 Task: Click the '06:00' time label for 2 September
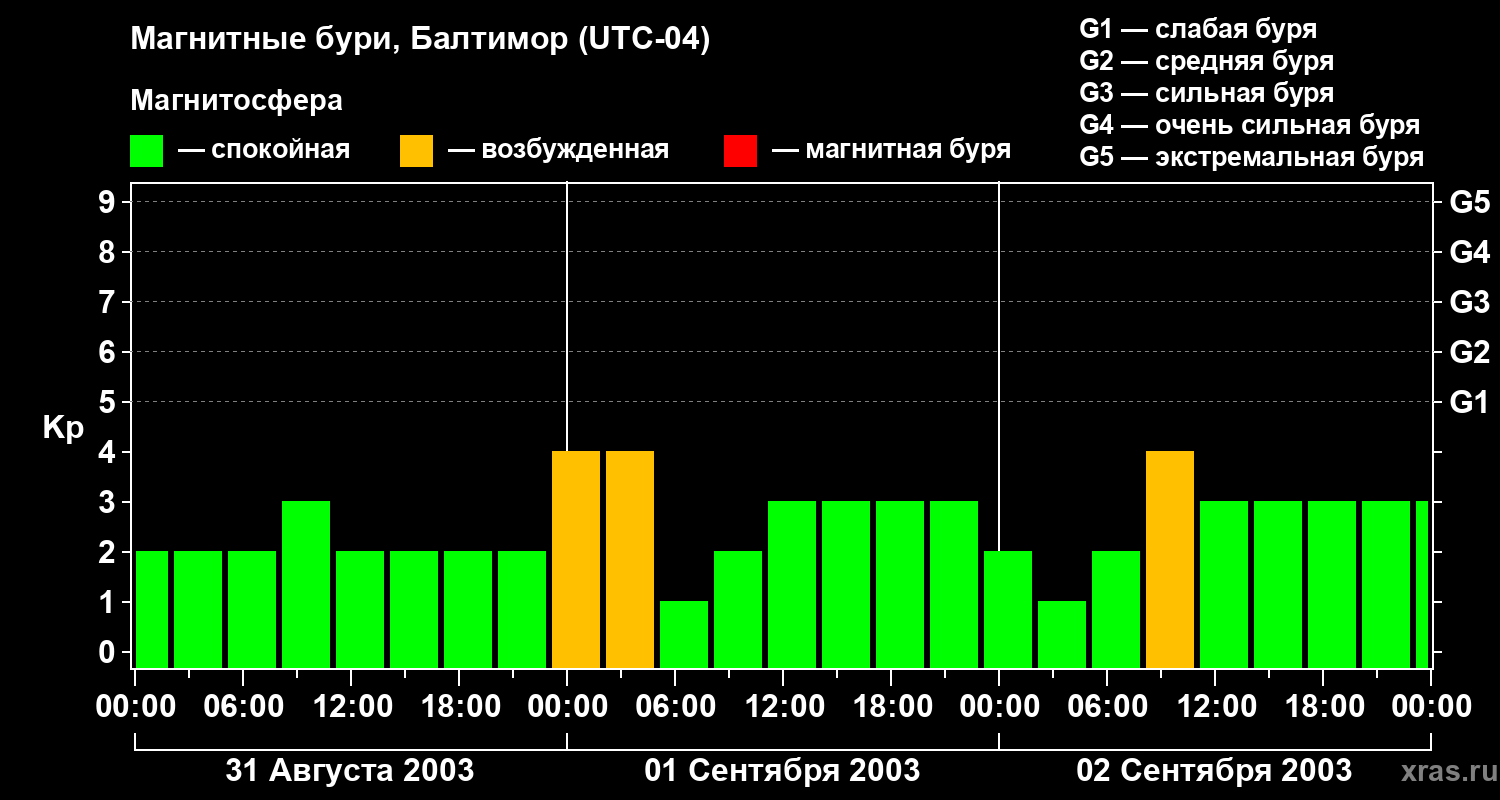(1107, 707)
